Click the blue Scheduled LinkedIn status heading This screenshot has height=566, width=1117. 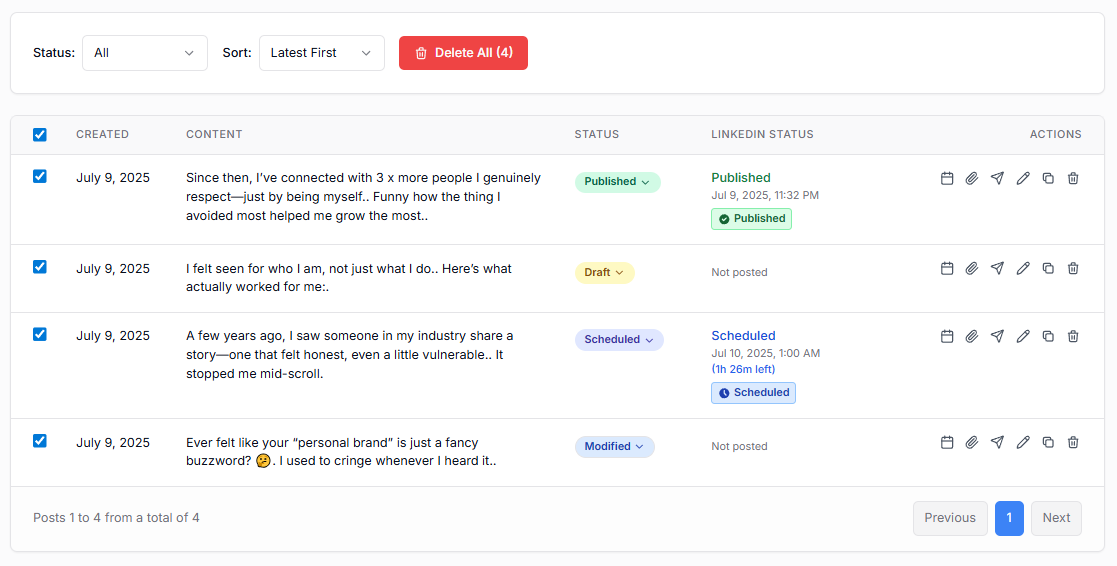[743, 335]
